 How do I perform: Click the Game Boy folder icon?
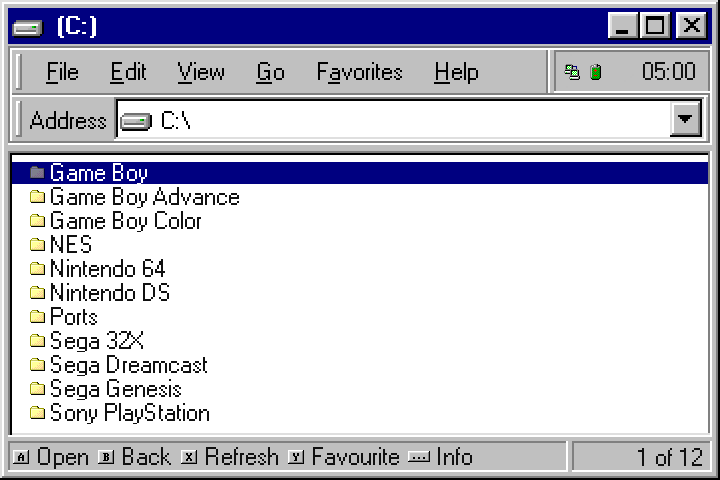[37, 173]
